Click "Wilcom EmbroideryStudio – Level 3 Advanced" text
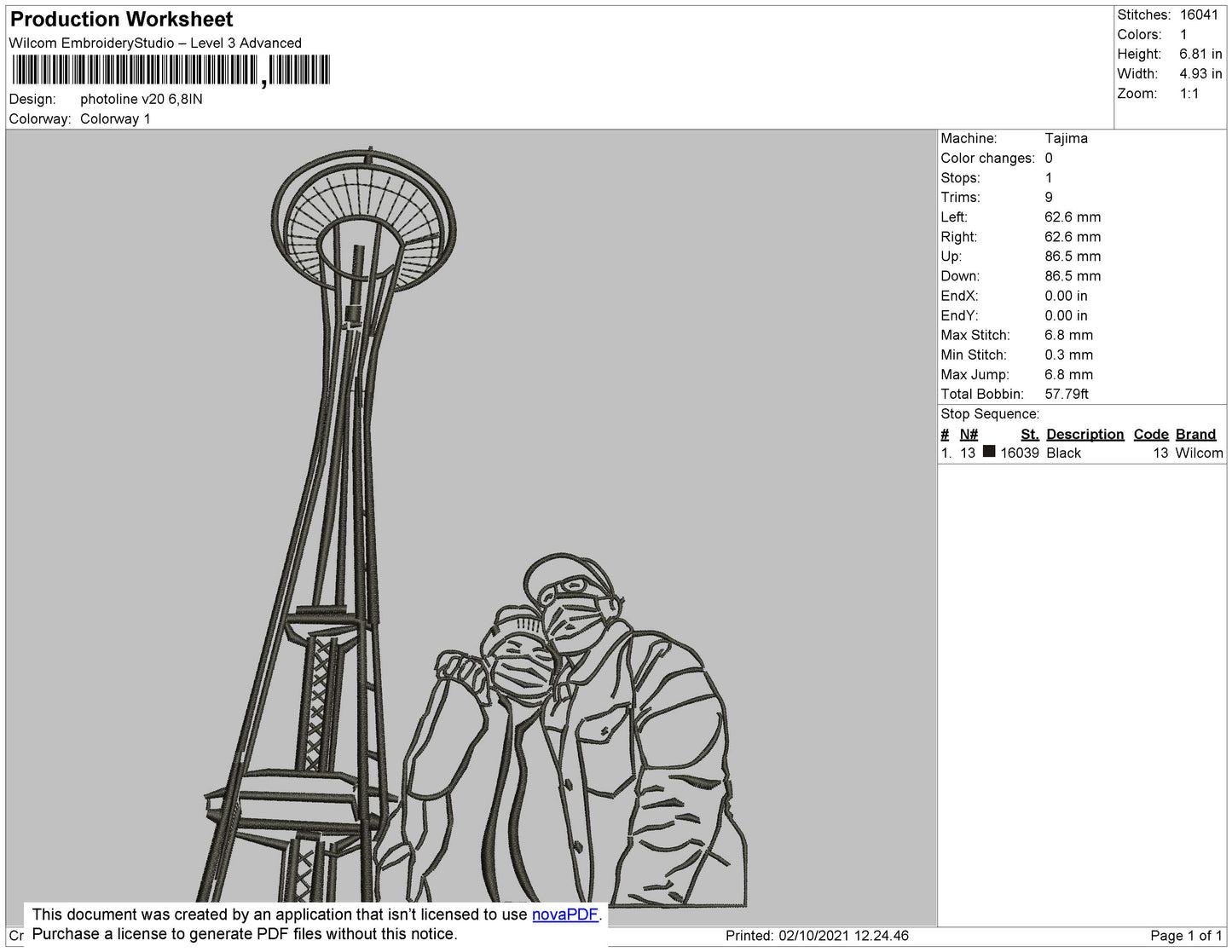This screenshot has width=1232, height=952. [x=155, y=43]
